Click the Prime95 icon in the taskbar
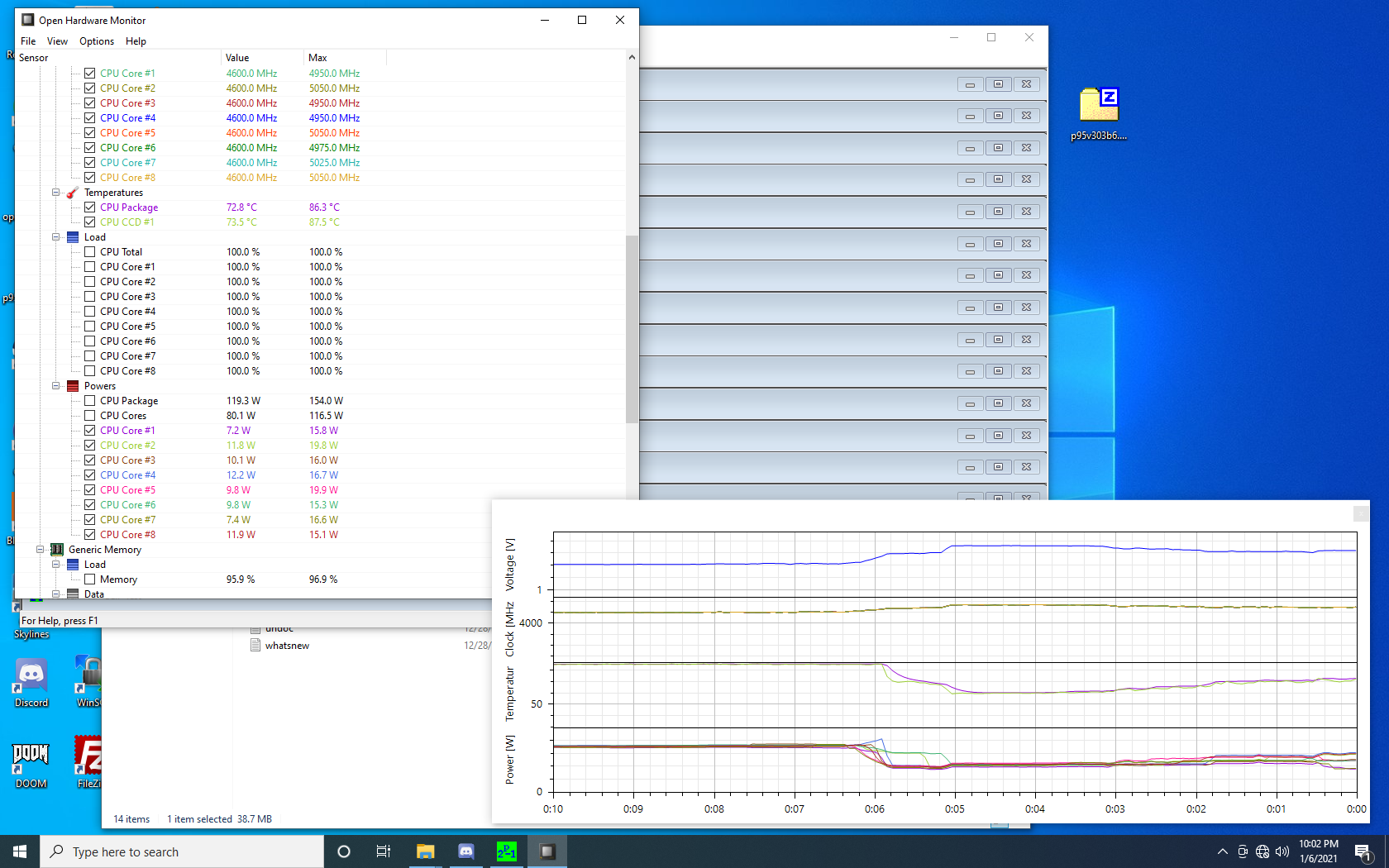1389x868 pixels. click(x=506, y=851)
